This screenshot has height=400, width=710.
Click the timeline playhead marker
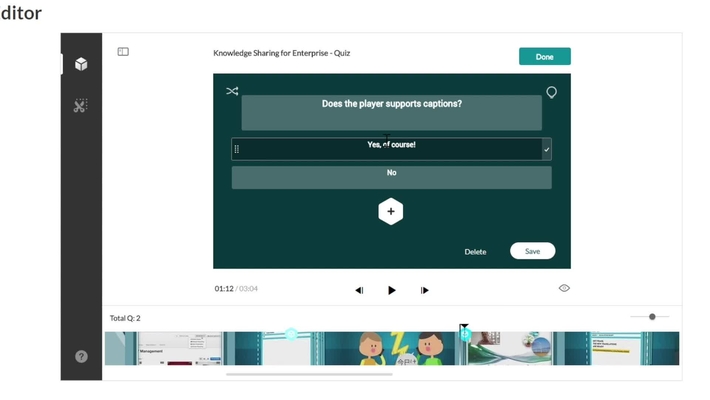tap(464, 326)
